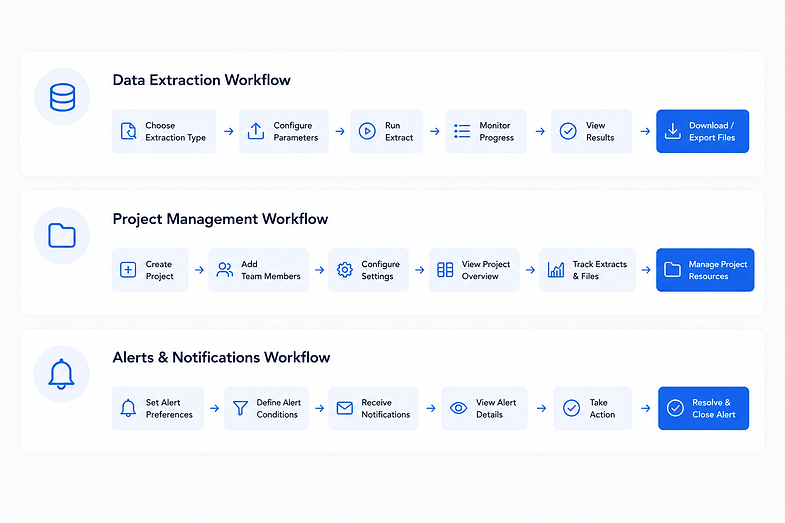Click the Data Extraction Workflow heading
The width and height of the screenshot is (785, 523).
tap(201, 80)
